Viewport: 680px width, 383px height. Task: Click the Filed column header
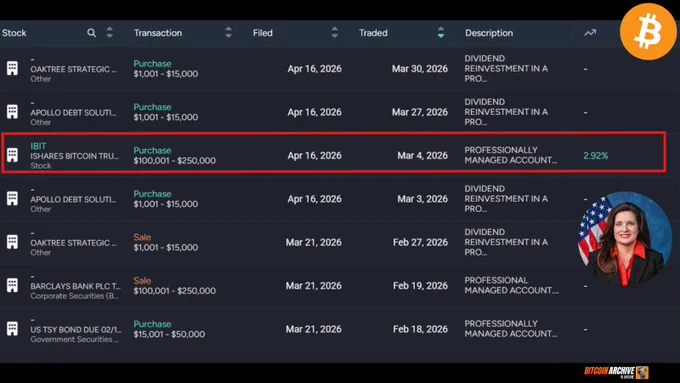pos(263,33)
